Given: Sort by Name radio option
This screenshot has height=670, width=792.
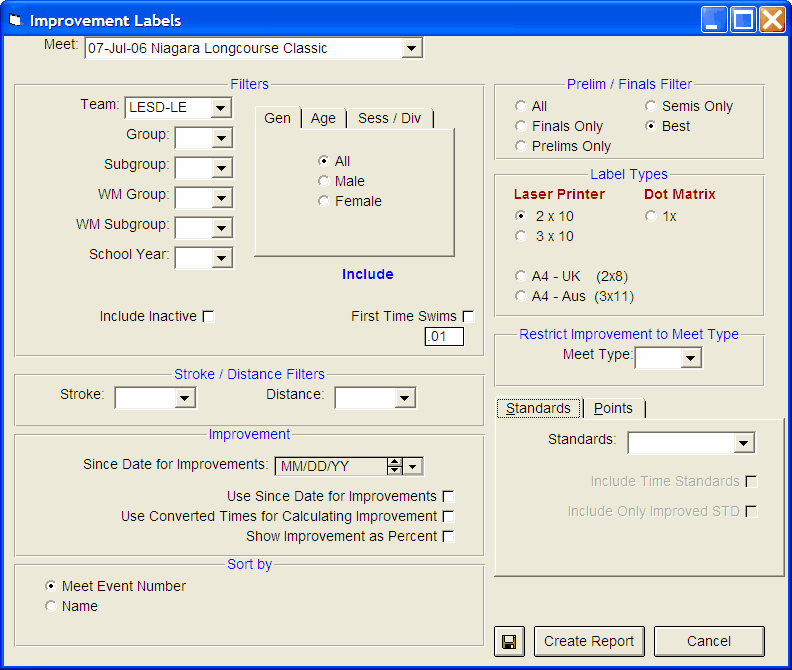Looking at the screenshot, I should [x=50, y=606].
